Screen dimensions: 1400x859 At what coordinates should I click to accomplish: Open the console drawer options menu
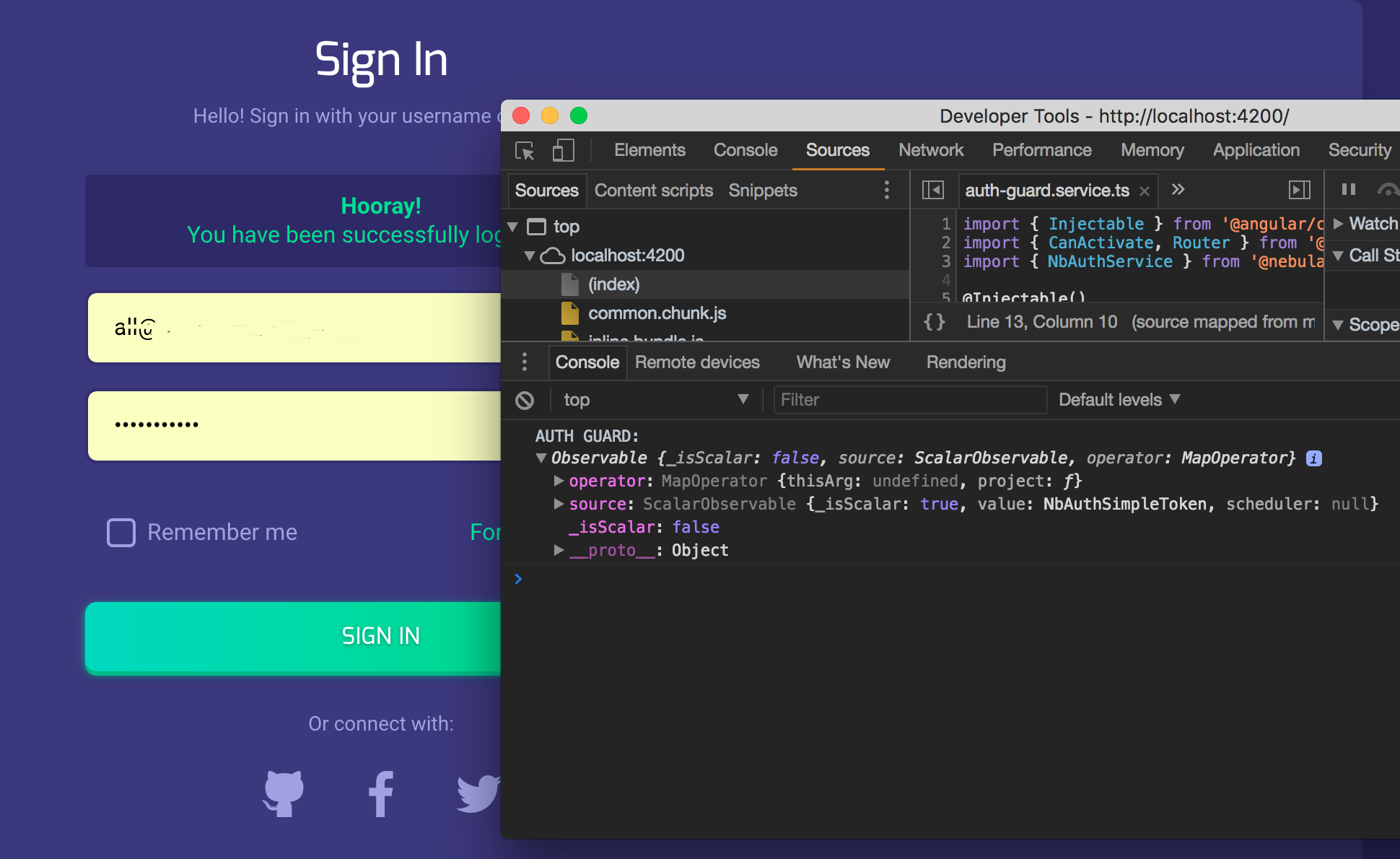click(x=525, y=362)
